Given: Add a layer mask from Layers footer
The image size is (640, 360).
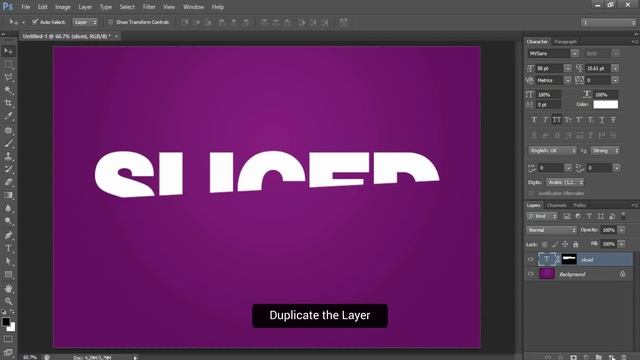Looking at the screenshot, I should (x=573, y=357).
